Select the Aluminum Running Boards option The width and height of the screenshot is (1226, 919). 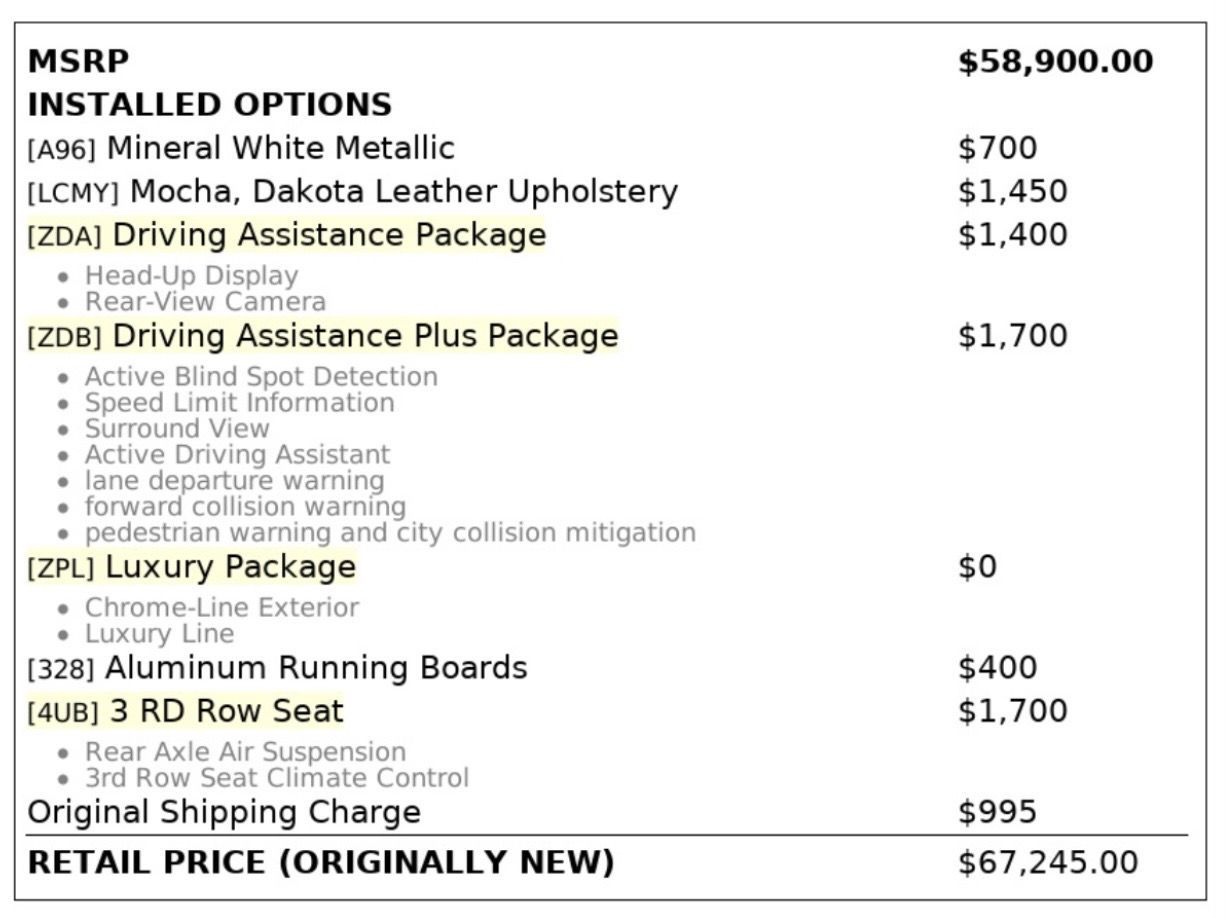pos(315,667)
